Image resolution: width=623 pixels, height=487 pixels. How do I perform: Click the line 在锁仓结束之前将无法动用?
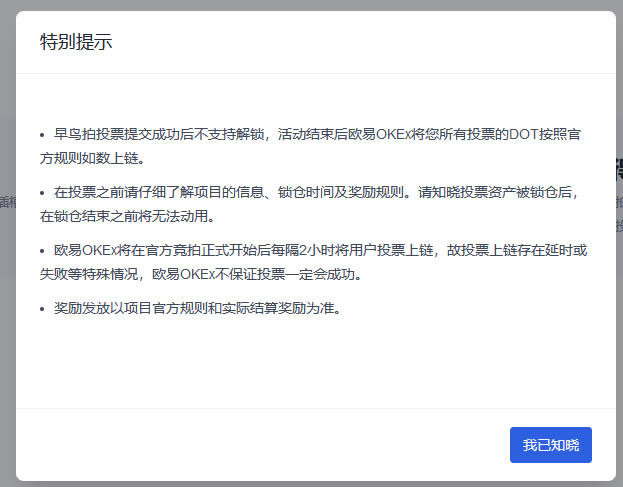pos(127,216)
